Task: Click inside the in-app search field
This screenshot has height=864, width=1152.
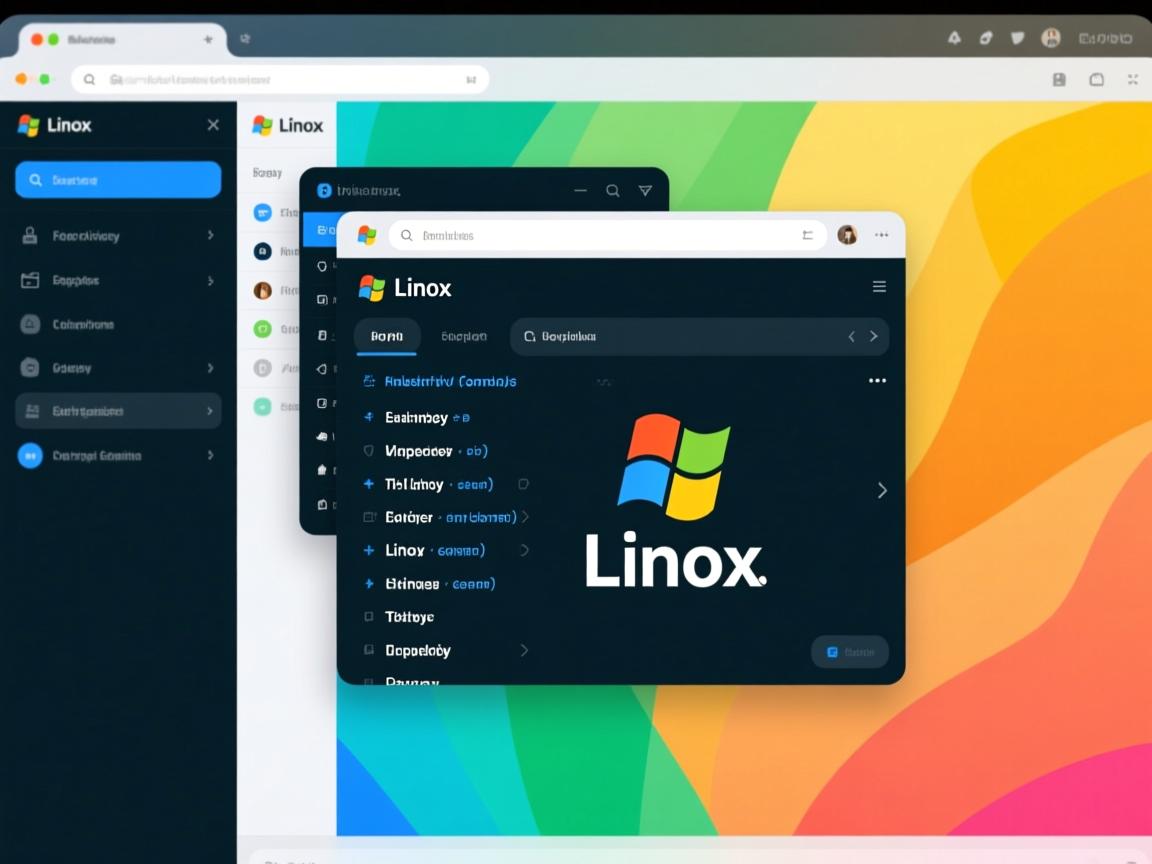Action: pyautogui.click(x=650, y=337)
